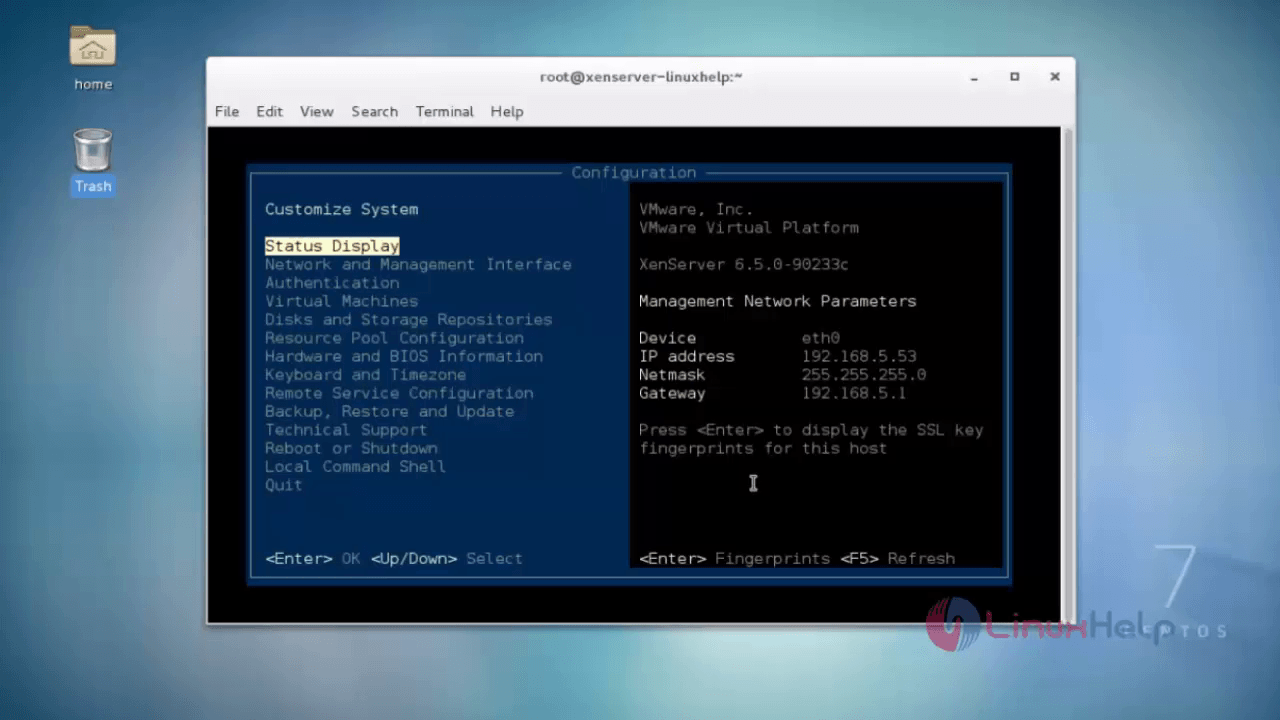Viewport: 1280px width, 720px height.
Task: Close the terminal window
Action: (x=1055, y=77)
